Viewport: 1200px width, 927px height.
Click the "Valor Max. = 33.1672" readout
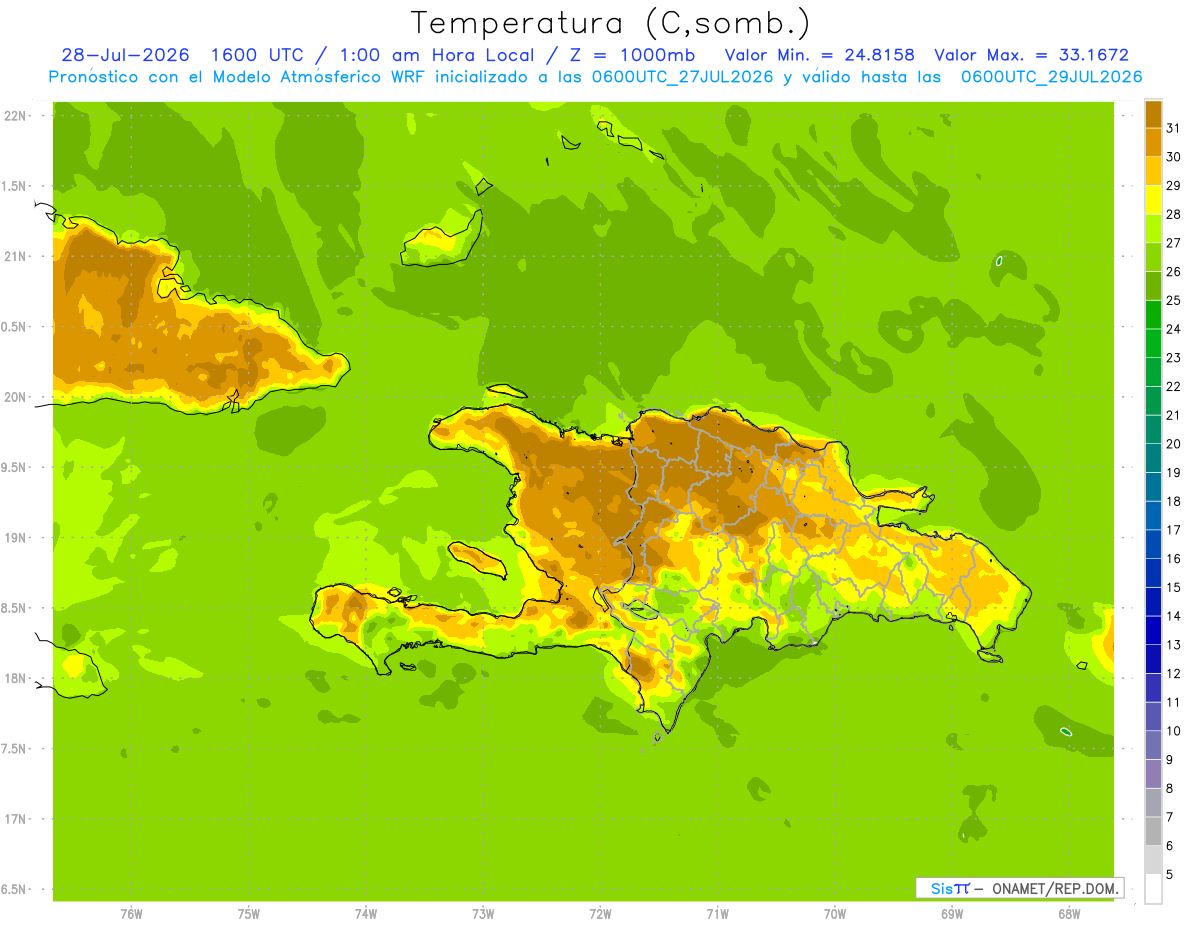coord(1032,55)
